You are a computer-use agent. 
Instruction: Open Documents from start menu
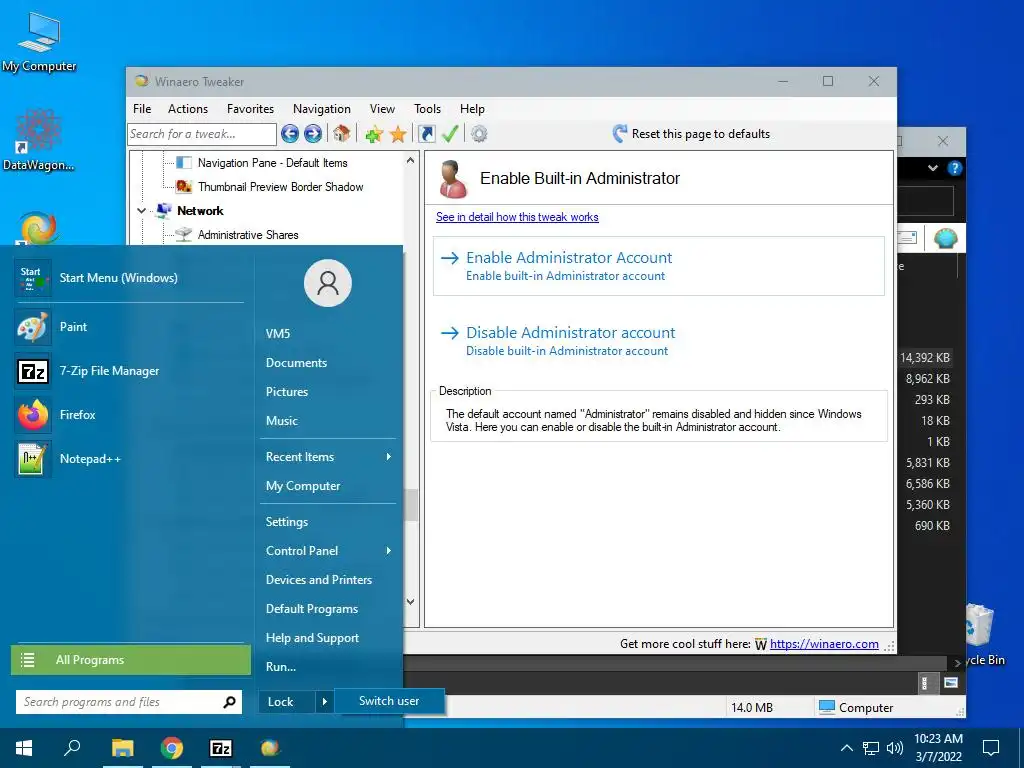point(296,362)
